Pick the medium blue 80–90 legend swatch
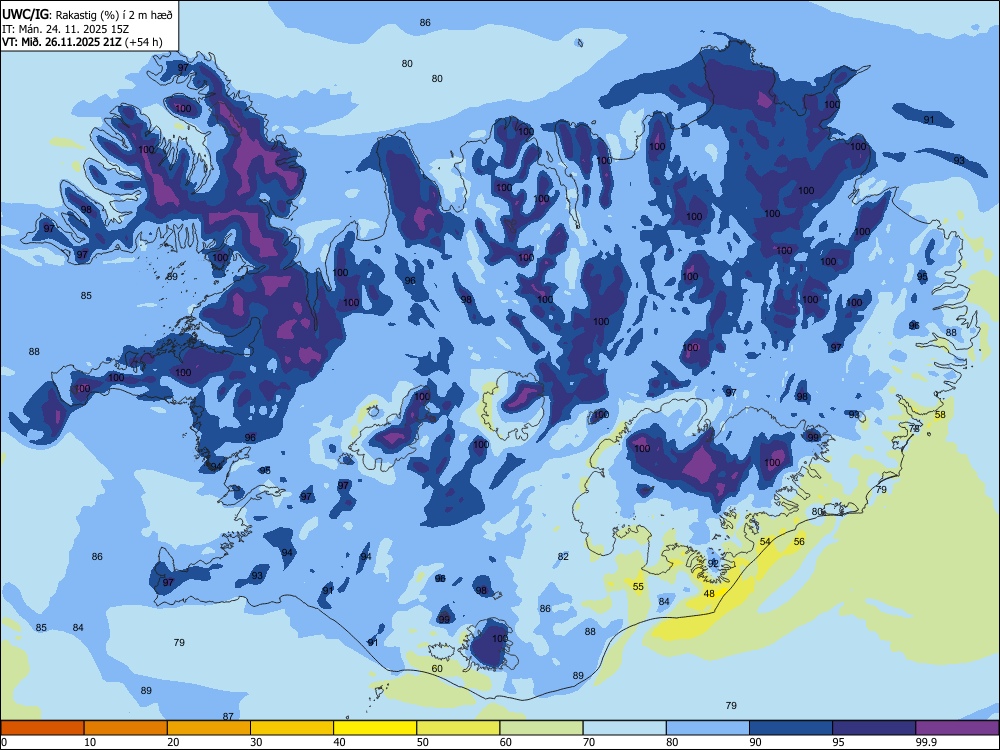This screenshot has width=1000, height=750. pos(708,728)
